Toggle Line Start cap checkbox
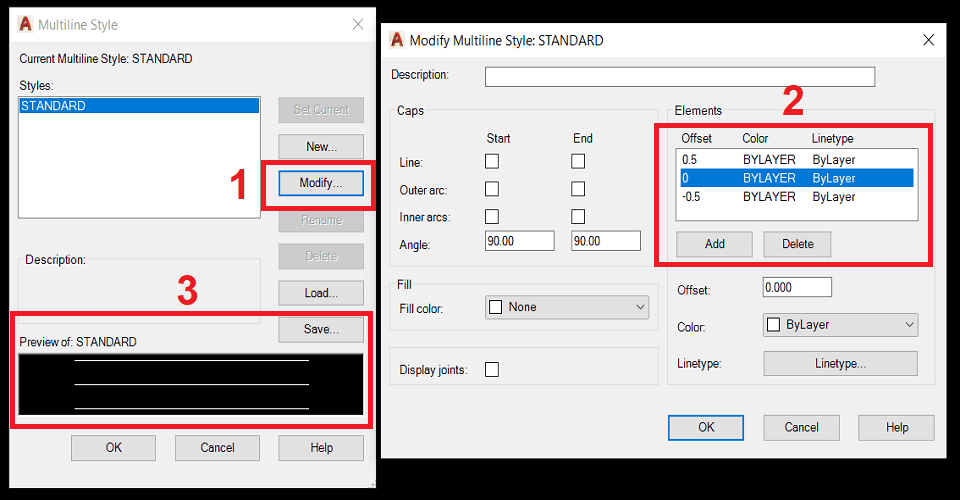 coord(492,162)
